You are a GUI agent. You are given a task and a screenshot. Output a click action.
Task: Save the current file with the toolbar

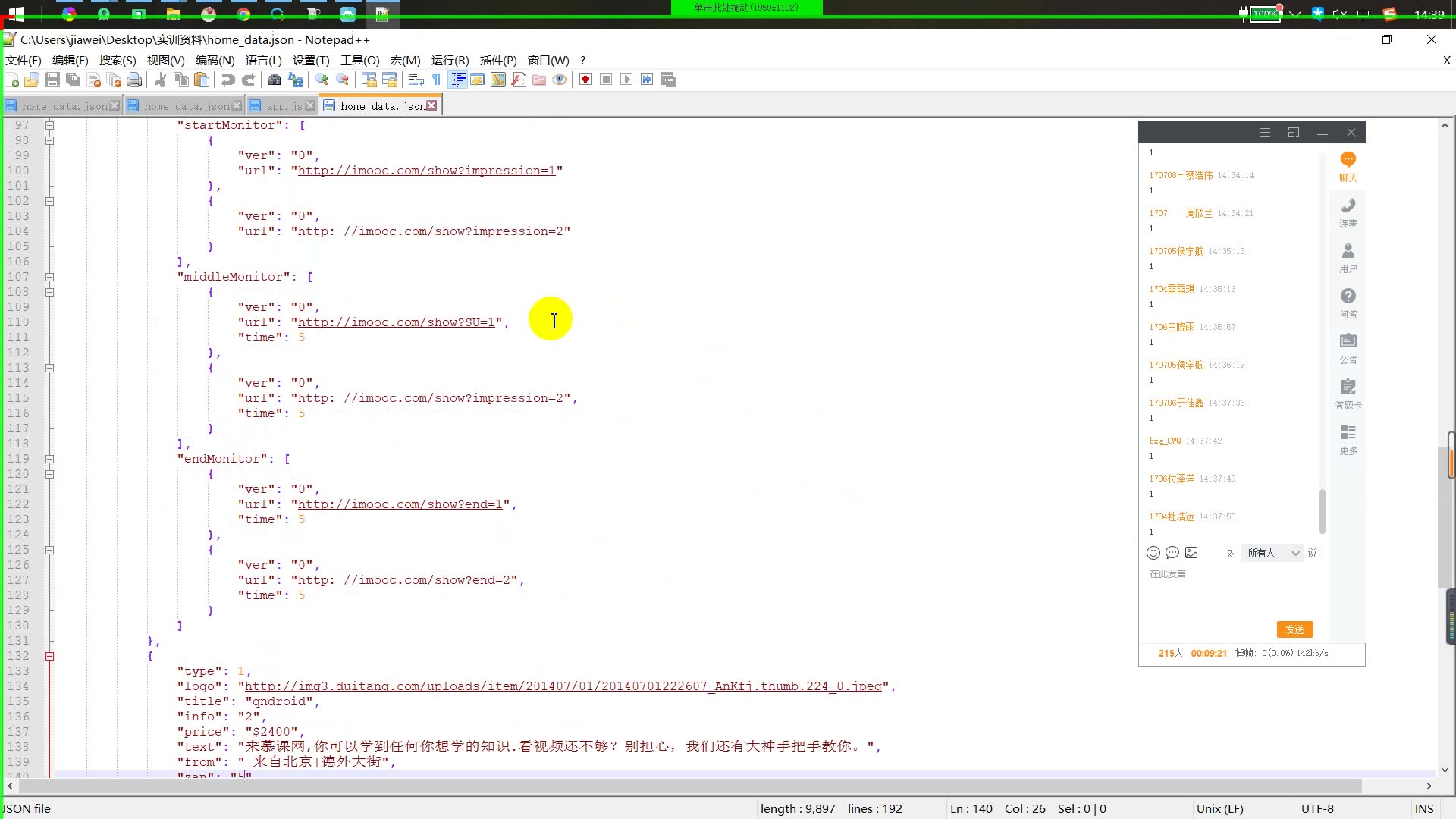pyautogui.click(x=52, y=80)
